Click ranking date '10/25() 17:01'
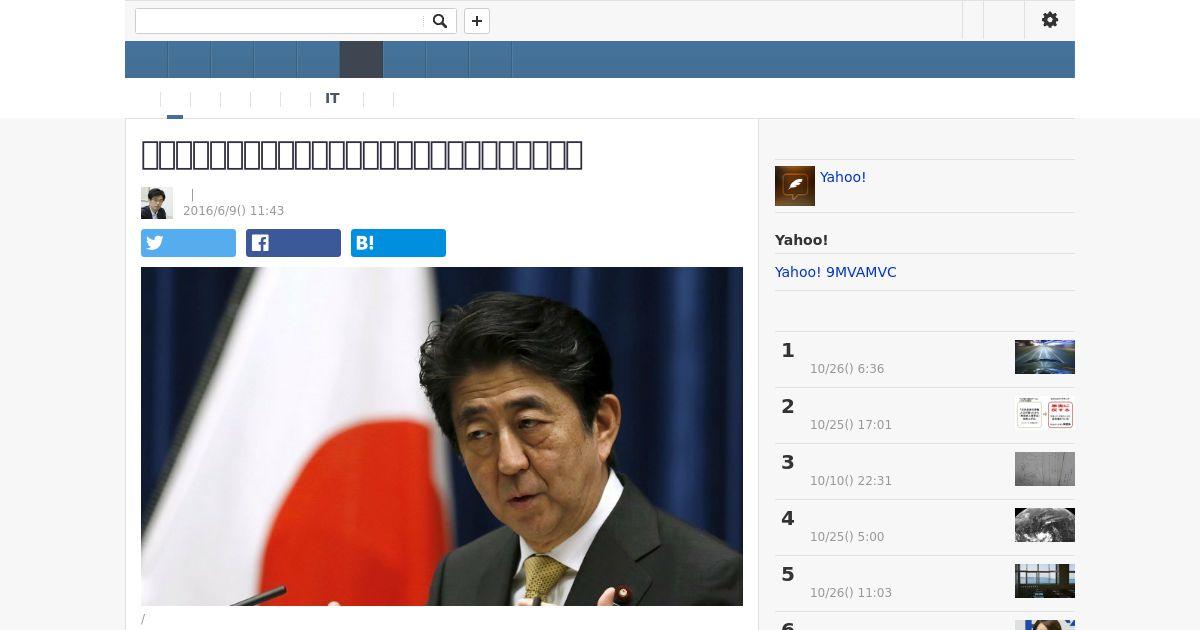 coord(851,425)
